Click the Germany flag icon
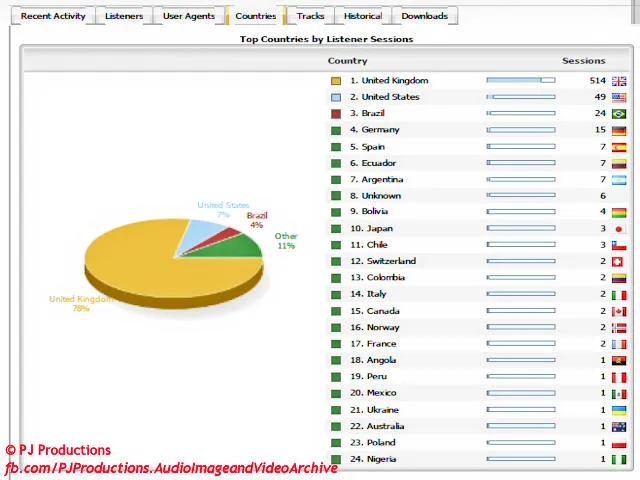The width and height of the screenshot is (640, 480). [619, 130]
